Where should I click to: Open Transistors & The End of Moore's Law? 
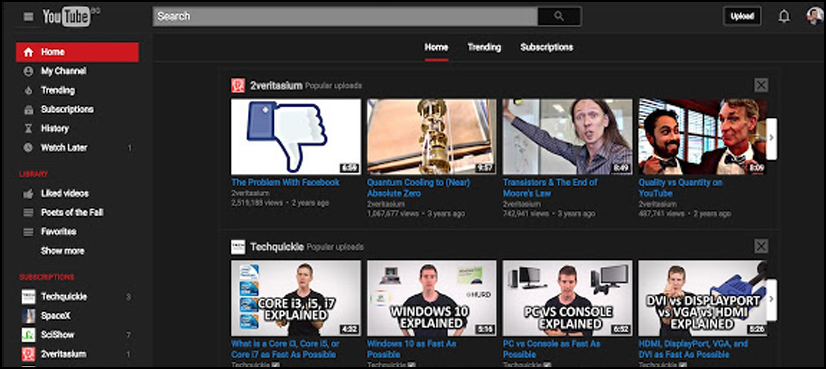pos(550,188)
